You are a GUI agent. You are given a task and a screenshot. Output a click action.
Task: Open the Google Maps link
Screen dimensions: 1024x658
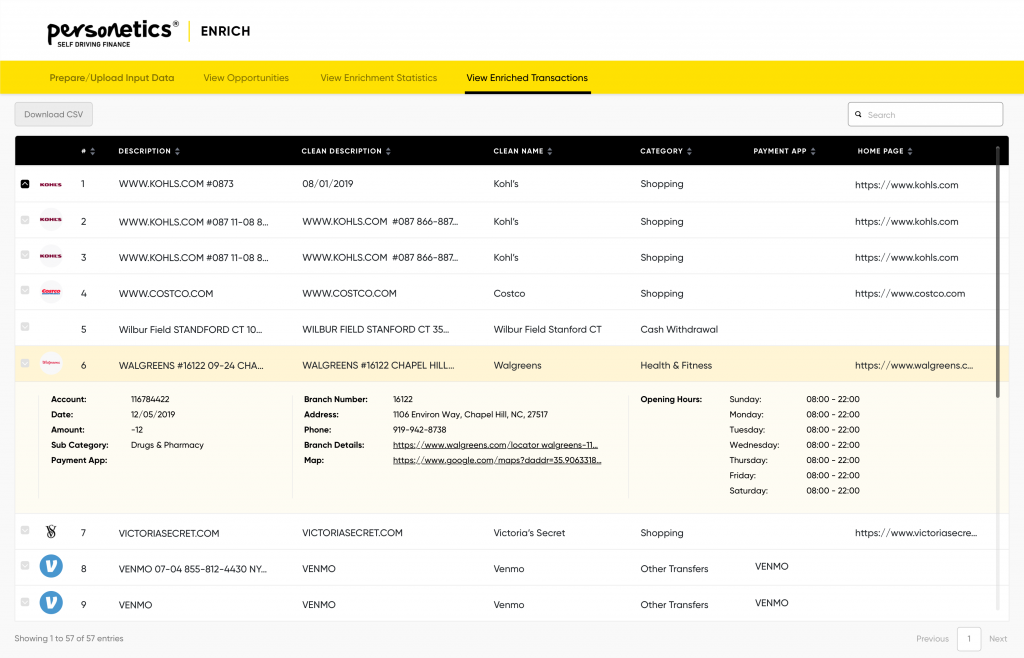click(x=497, y=460)
